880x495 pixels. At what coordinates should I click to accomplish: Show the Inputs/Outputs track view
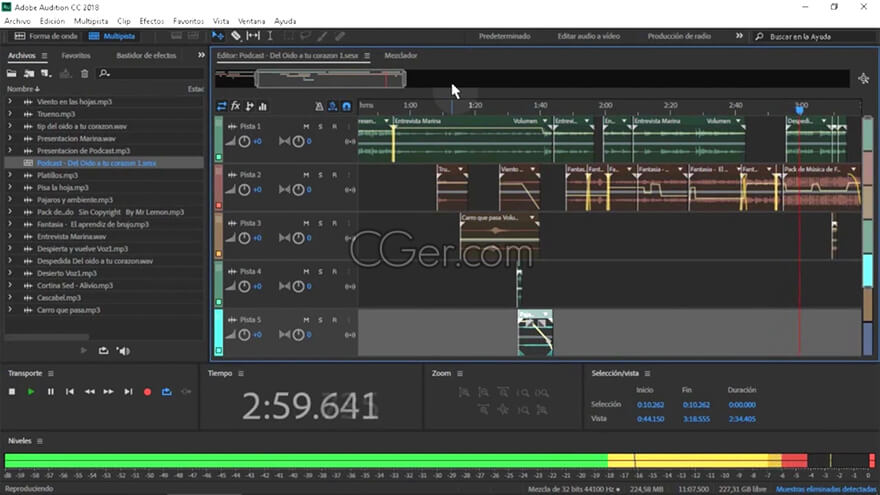pyautogui.click(x=222, y=106)
